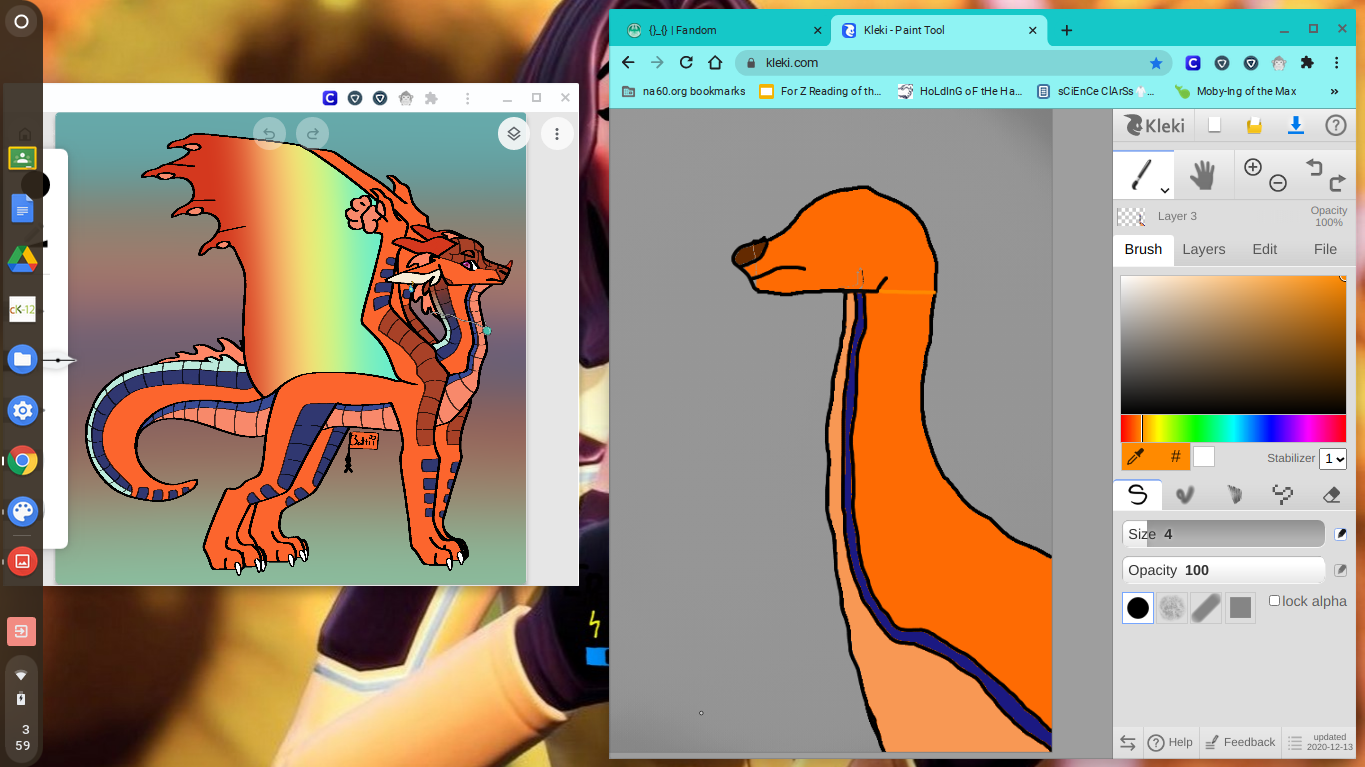This screenshot has height=767, width=1365.
Task: Open the launcher circle button
Action: pyautogui.click(x=21, y=21)
